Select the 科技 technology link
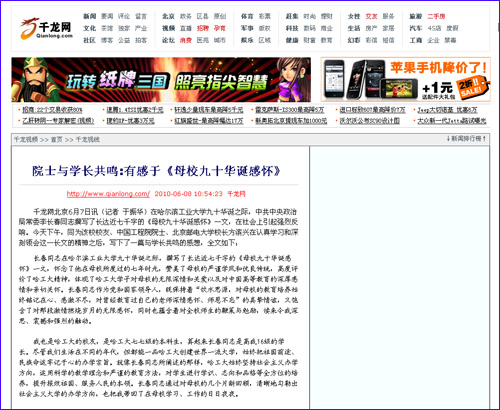The height and width of the screenshot is (410, 500). (292, 28)
